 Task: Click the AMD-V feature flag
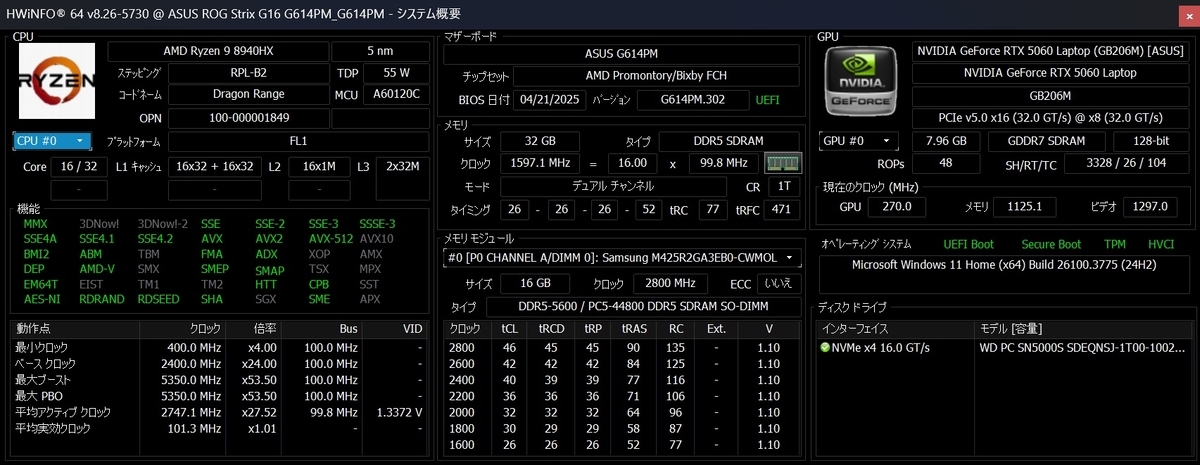coord(97,269)
